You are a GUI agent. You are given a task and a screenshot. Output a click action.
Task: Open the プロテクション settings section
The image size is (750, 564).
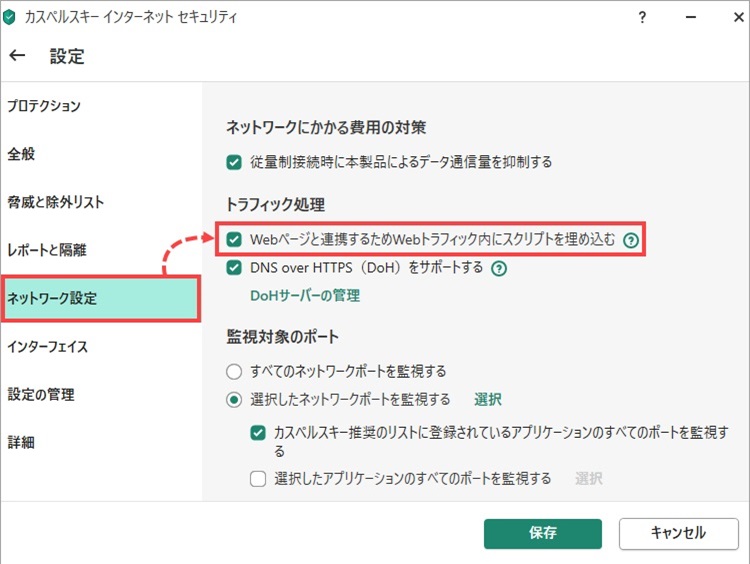point(44,106)
